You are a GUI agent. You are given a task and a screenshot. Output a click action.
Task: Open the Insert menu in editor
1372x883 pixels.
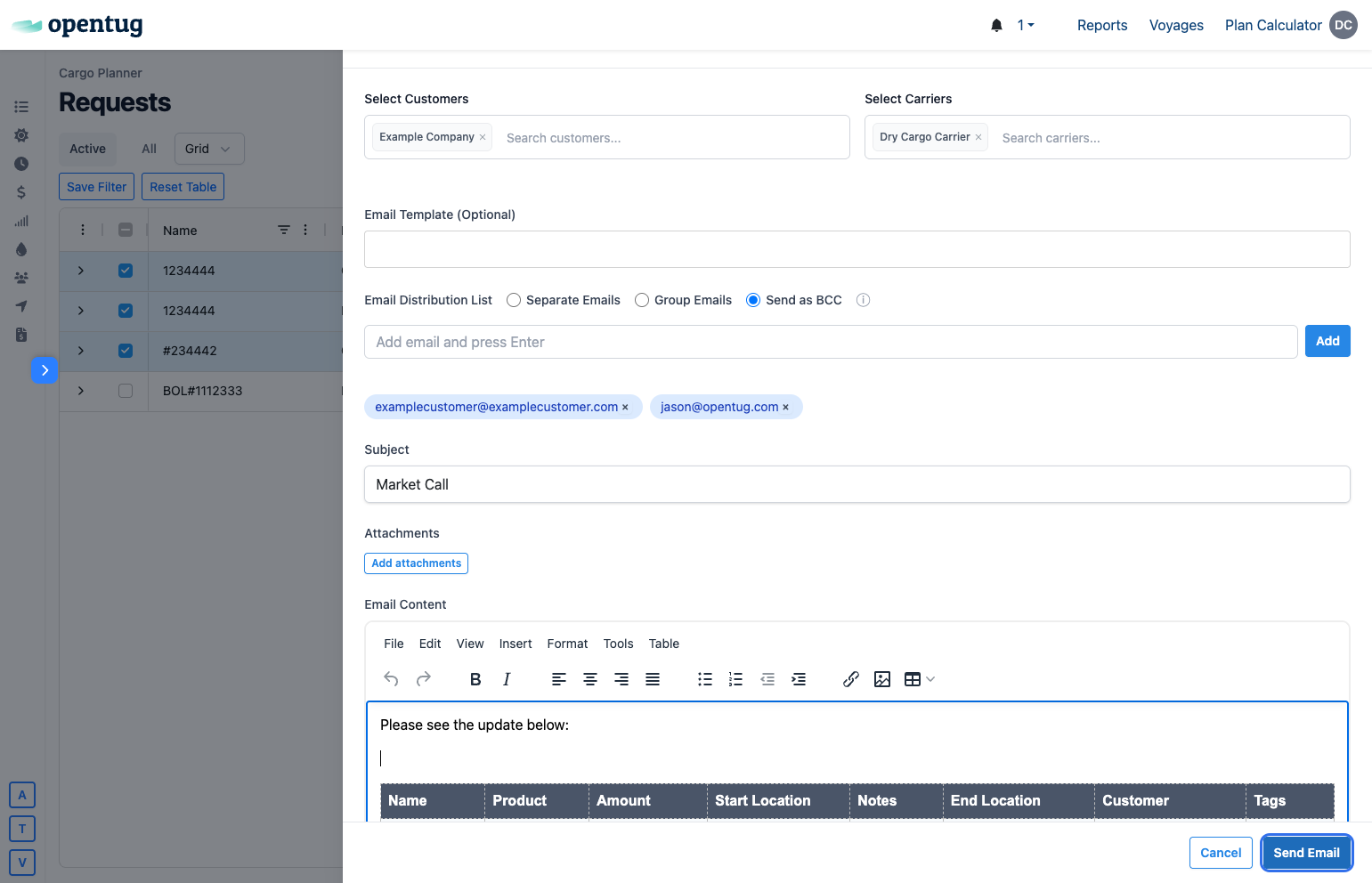516,644
